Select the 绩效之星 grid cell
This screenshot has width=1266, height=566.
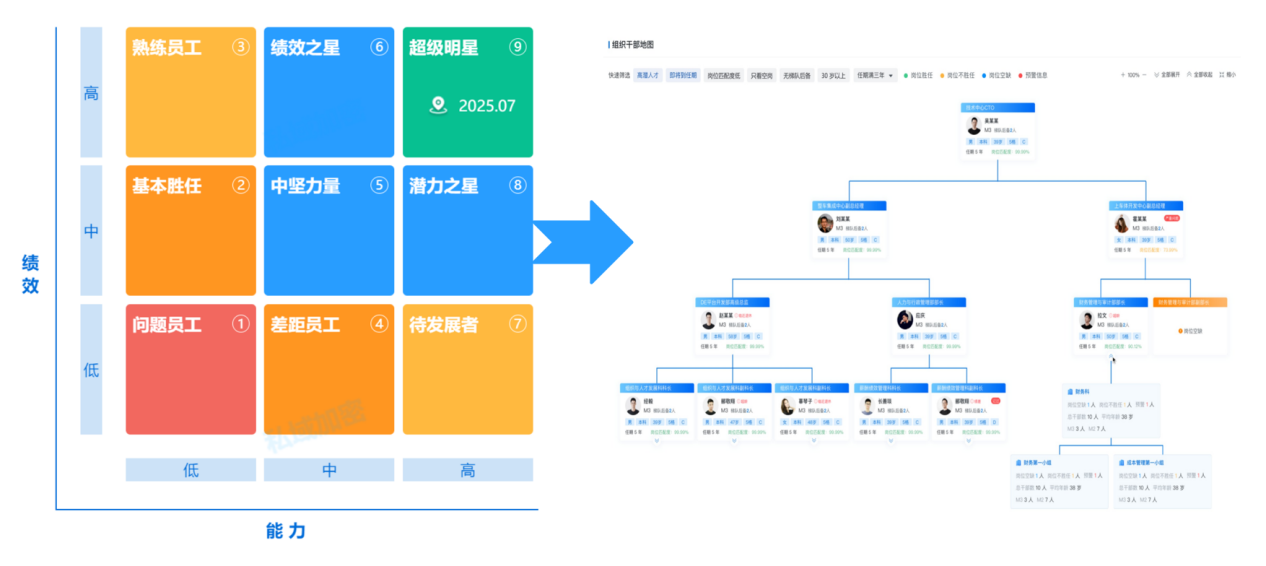click(x=329, y=92)
